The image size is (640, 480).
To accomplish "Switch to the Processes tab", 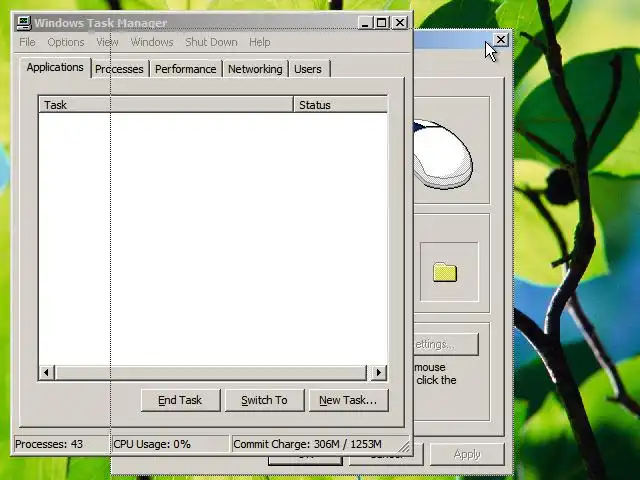I will (x=119, y=69).
